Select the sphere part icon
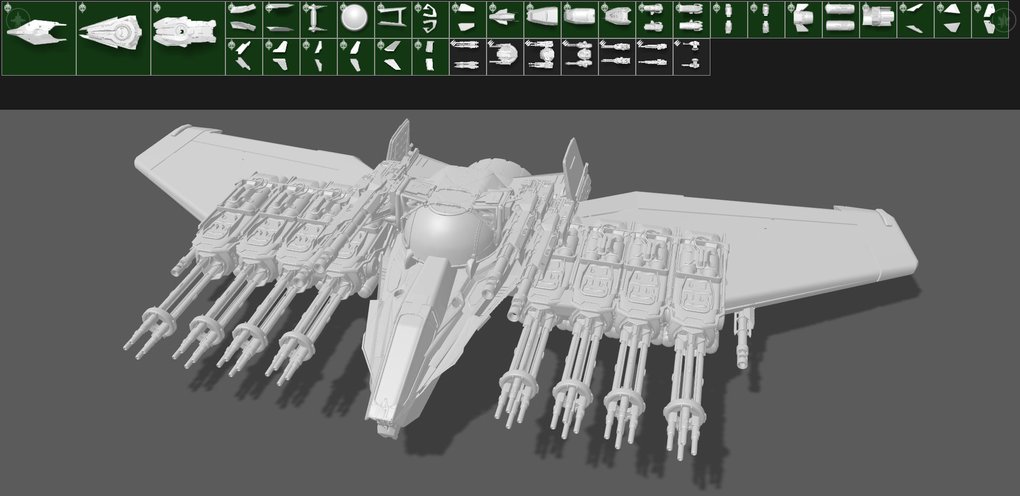 click(x=355, y=17)
